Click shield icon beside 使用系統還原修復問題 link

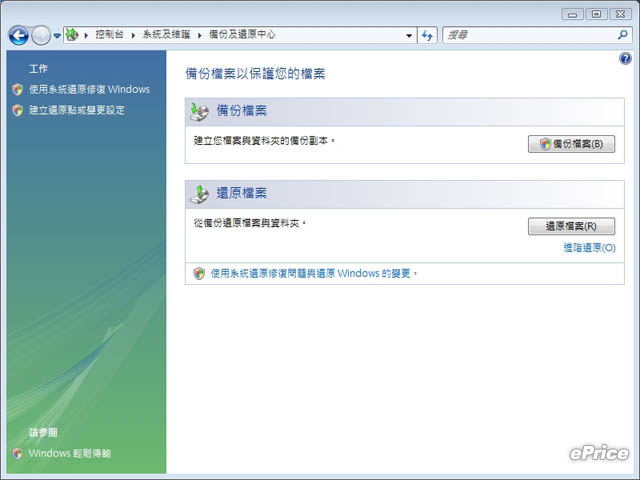[199, 273]
